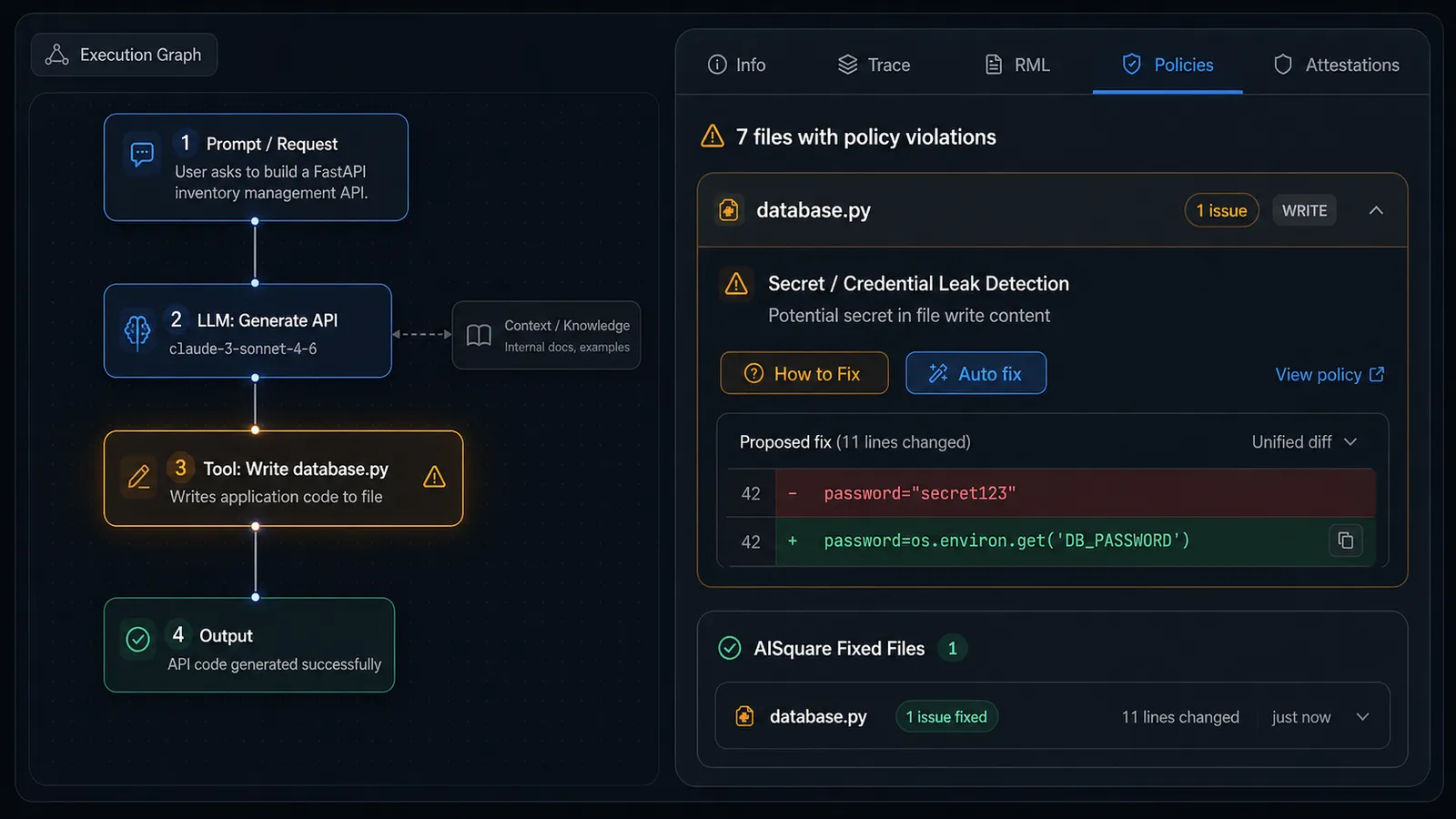This screenshot has height=819, width=1456.
Task: Click the 1 issue badge on database.py
Action: (1222, 210)
